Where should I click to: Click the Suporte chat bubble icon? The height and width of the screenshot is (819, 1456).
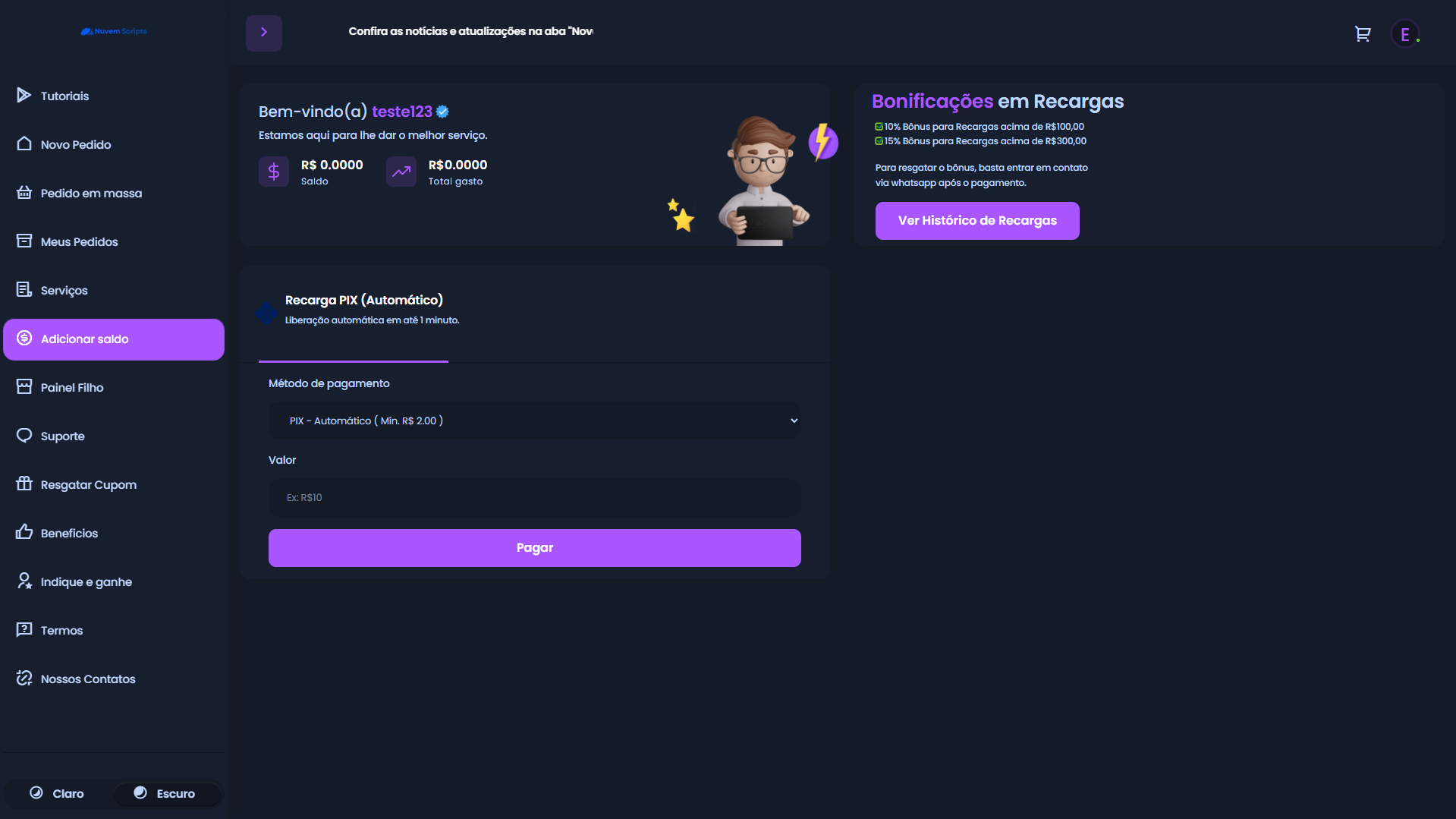(x=24, y=435)
